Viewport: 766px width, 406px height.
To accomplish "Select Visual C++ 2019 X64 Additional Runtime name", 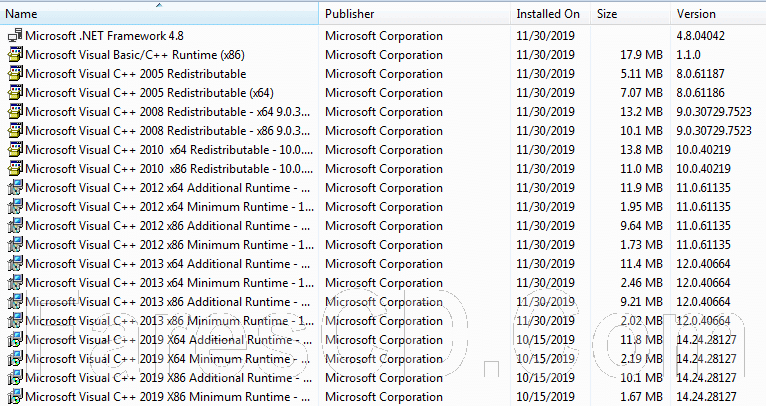I will click(169, 340).
